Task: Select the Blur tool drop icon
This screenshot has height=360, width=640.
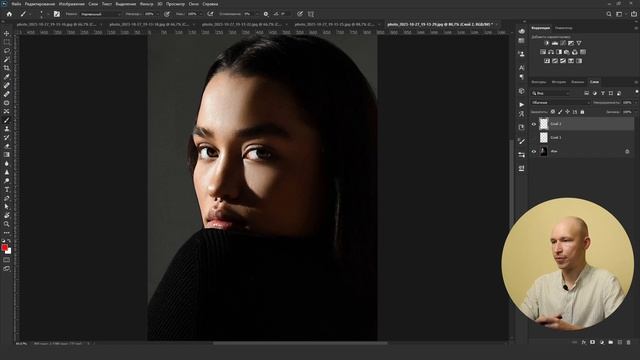Action: point(7,163)
